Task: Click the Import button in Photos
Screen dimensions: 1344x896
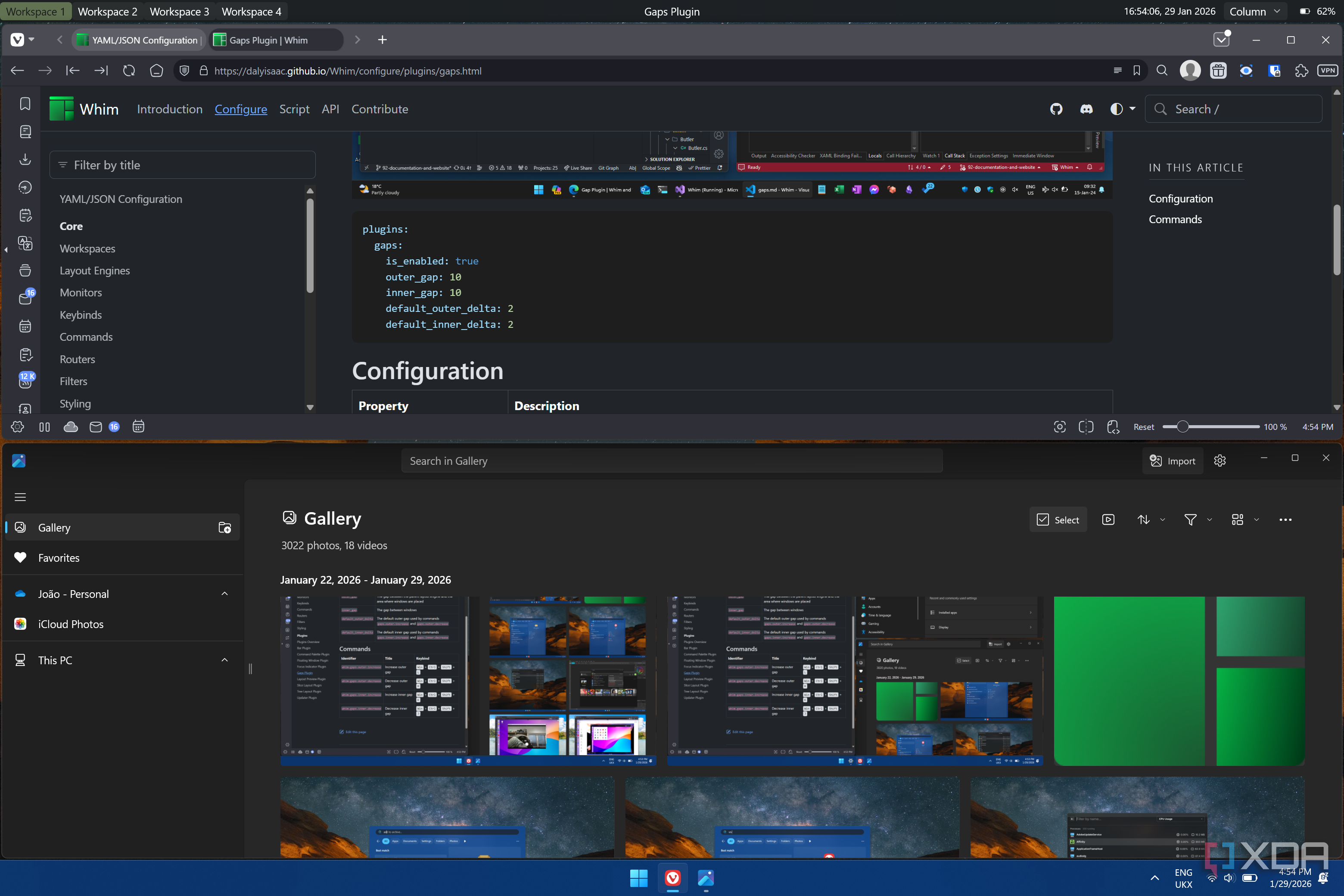Action: pos(1173,460)
